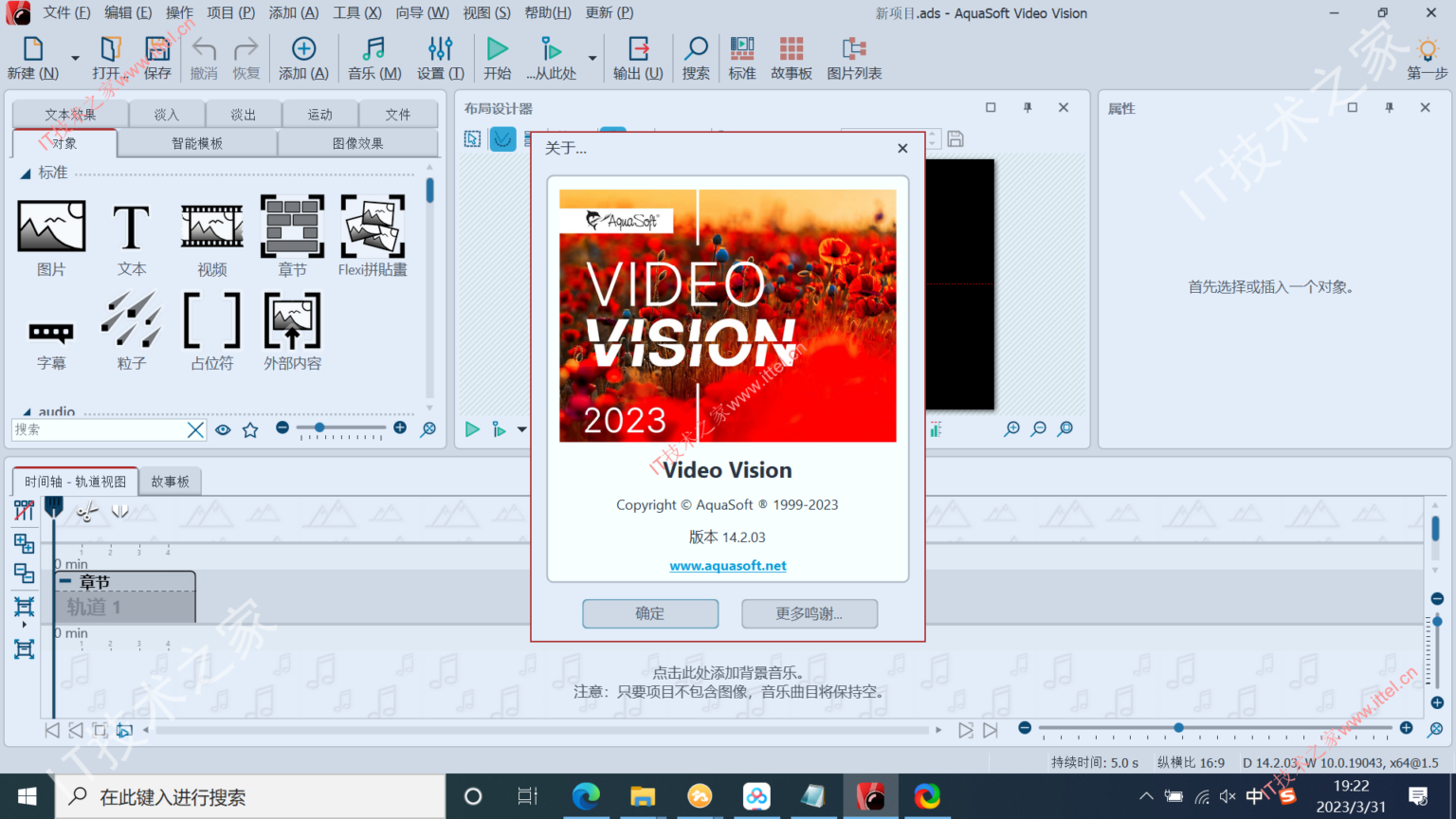Switch to the 智能模板 tab
This screenshot has height=819, width=1456.
click(x=196, y=144)
